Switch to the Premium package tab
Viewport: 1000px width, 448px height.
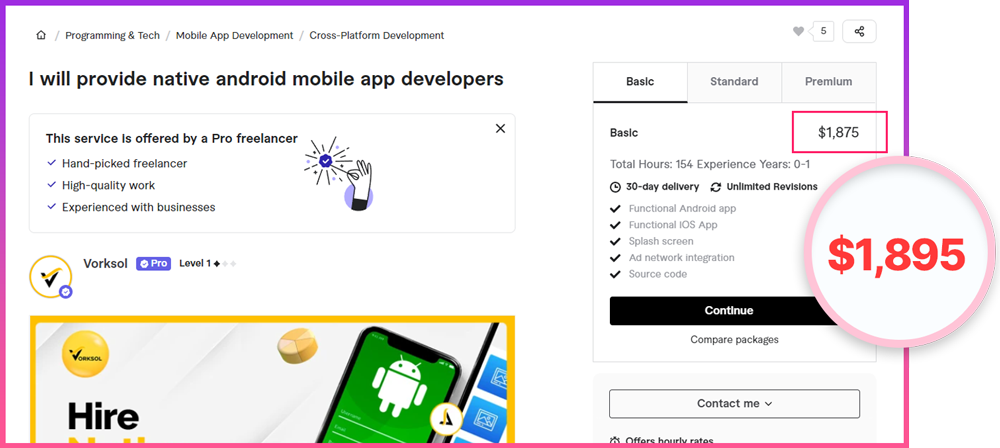click(828, 82)
